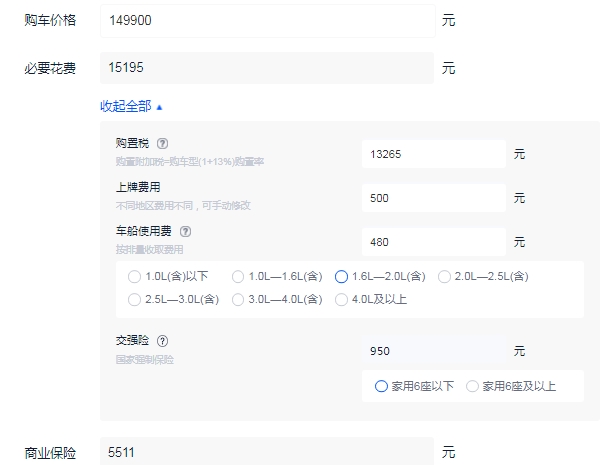Click the 购置税 help question icon
The height and width of the screenshot is (465, 600).
162,144
